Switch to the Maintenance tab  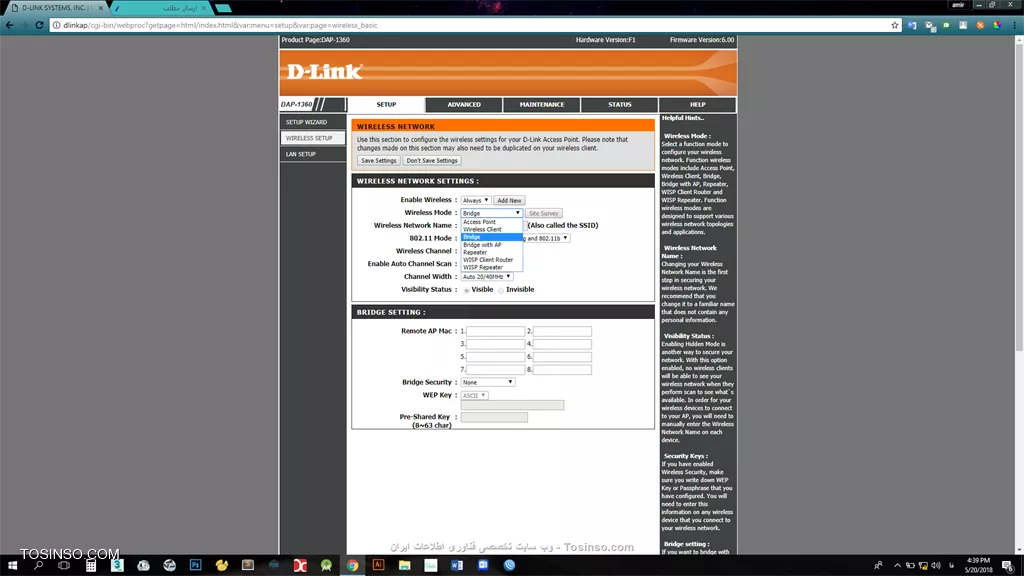tap(541, 104)
